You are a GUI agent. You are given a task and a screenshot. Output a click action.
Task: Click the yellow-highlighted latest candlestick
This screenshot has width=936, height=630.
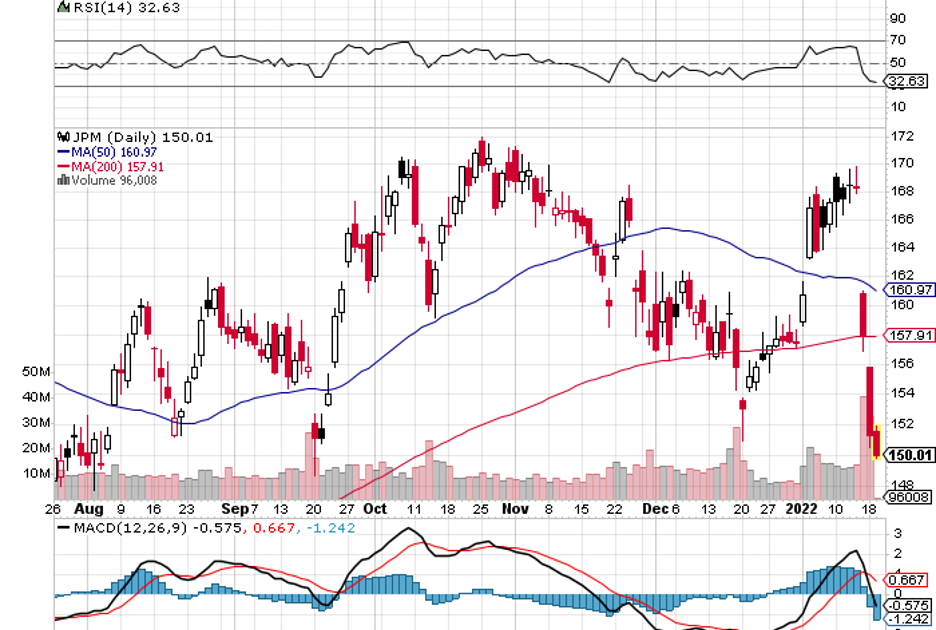[877, 442]
